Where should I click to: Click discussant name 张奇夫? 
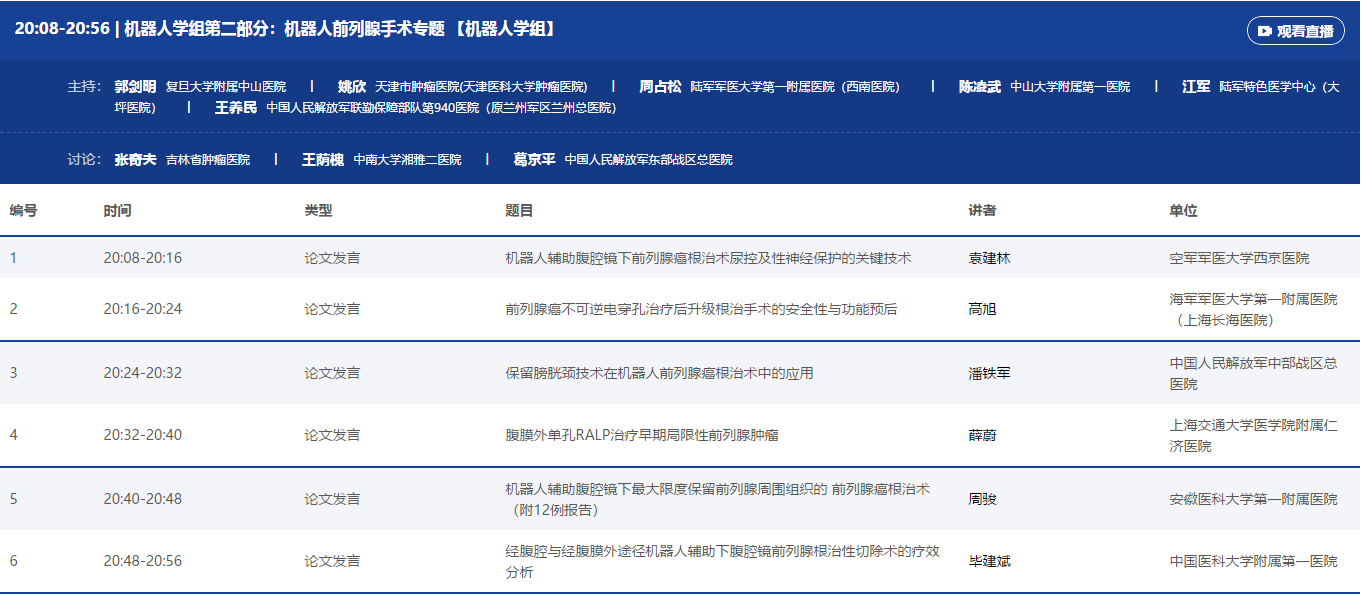point(135,159)
